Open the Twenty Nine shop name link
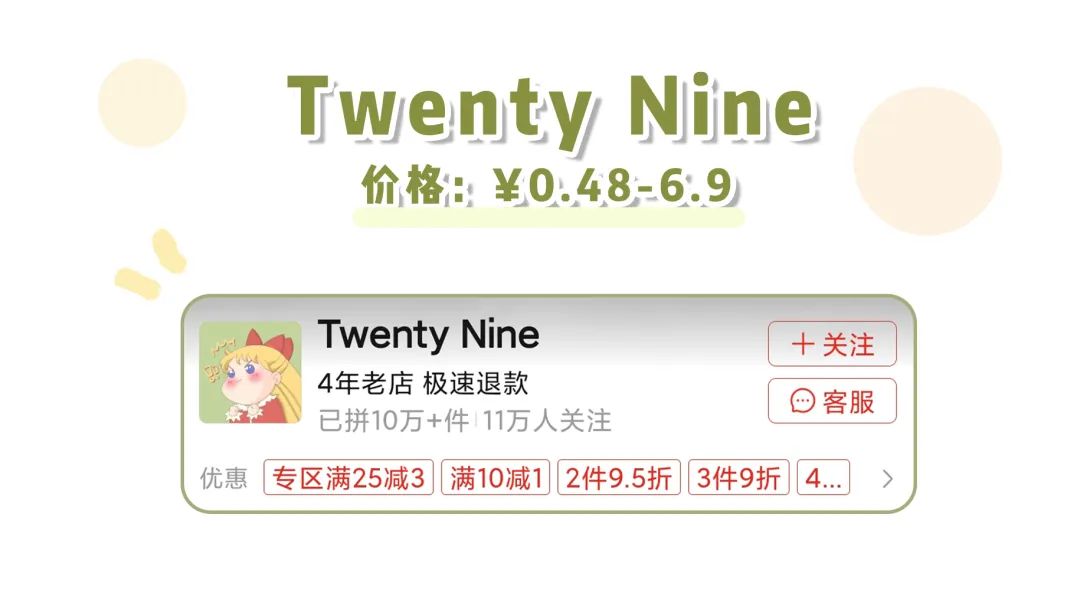Image resolution: width=1080 pixels, height=596 pixels. 428,336
